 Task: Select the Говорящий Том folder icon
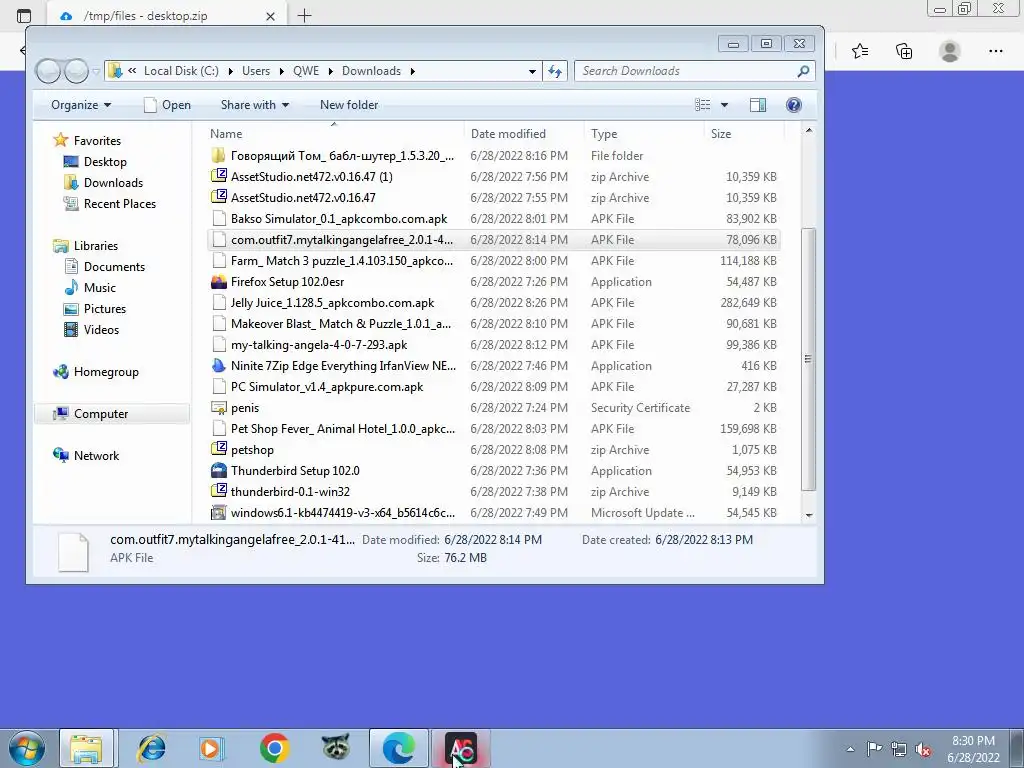(x=219, y=155)
